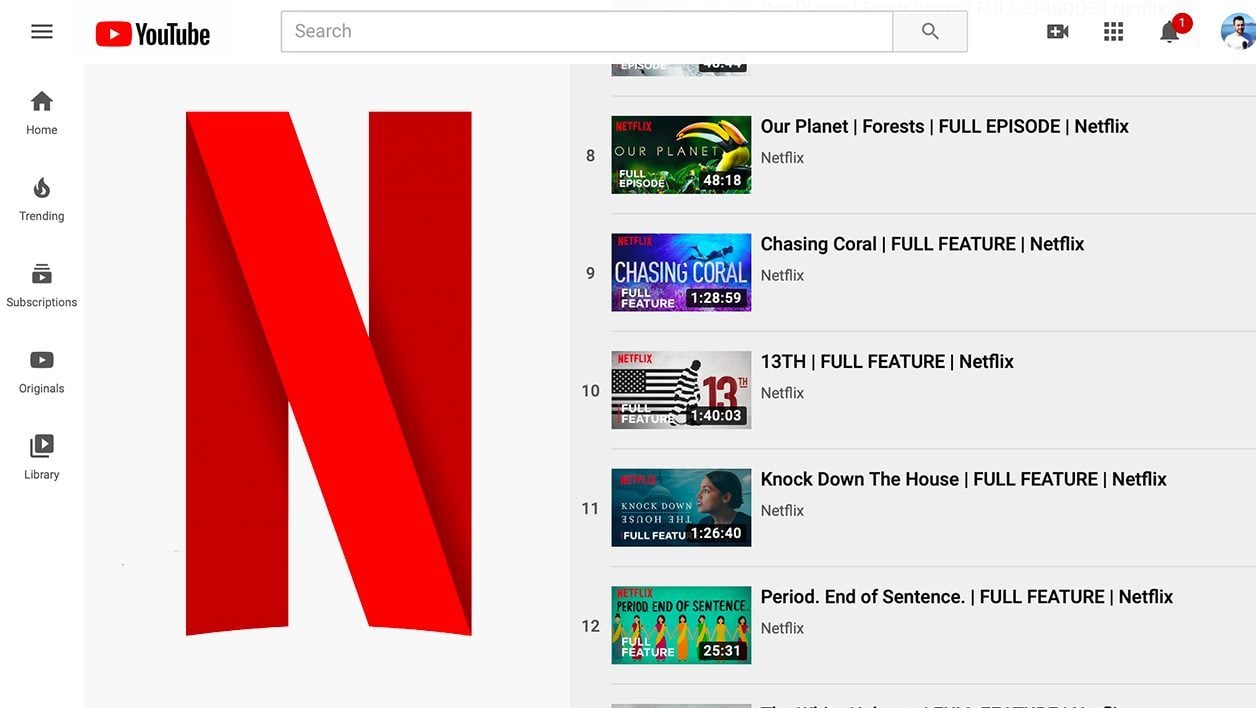
Task: Play the 13TH video thumbnail
Action: pyautogui.click(x=681, y=390)
